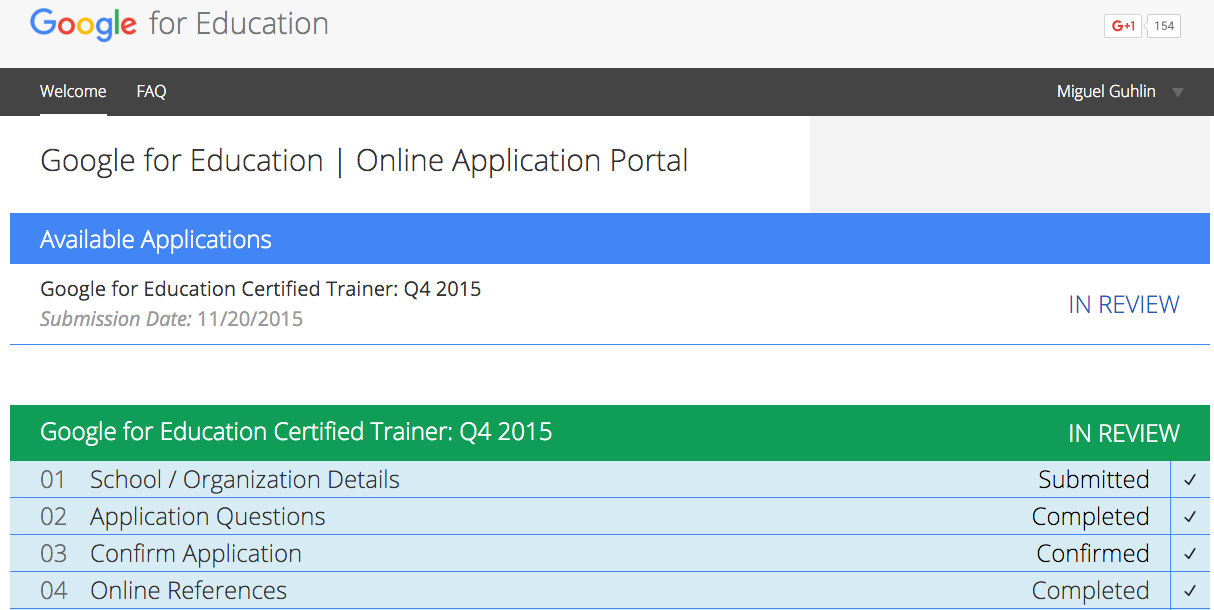
Task: Open the Online References section
Action: (x=188, y=591)
